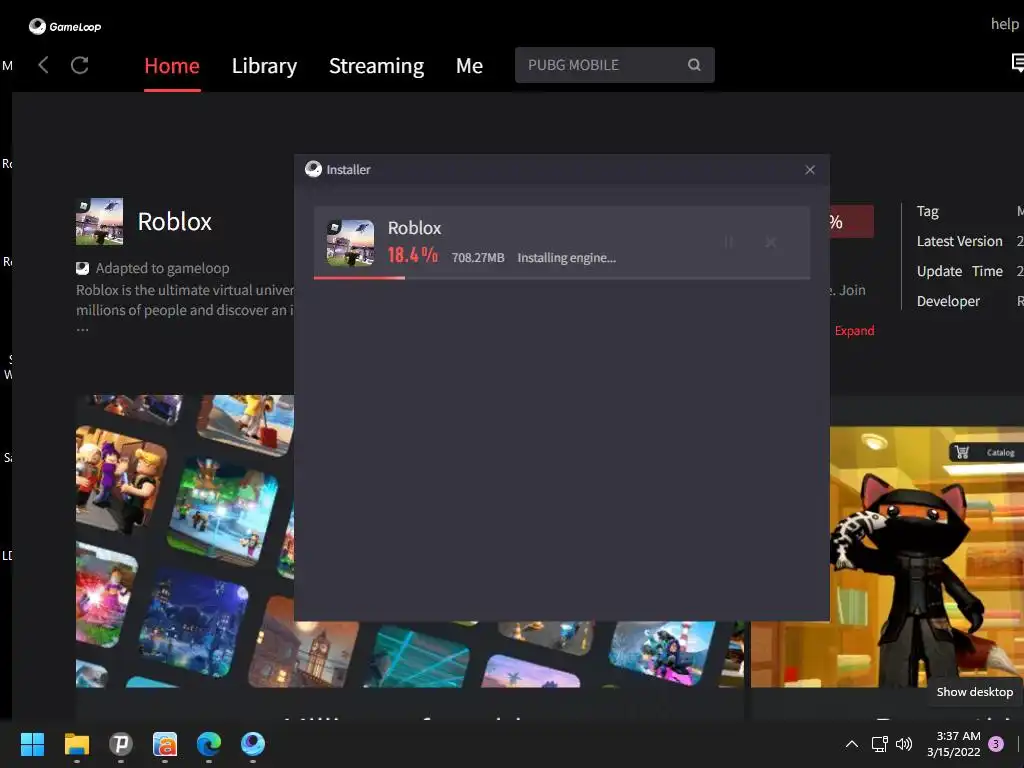Click the Update Time label
The image size is (1024, 768).
tap(959, 272)
